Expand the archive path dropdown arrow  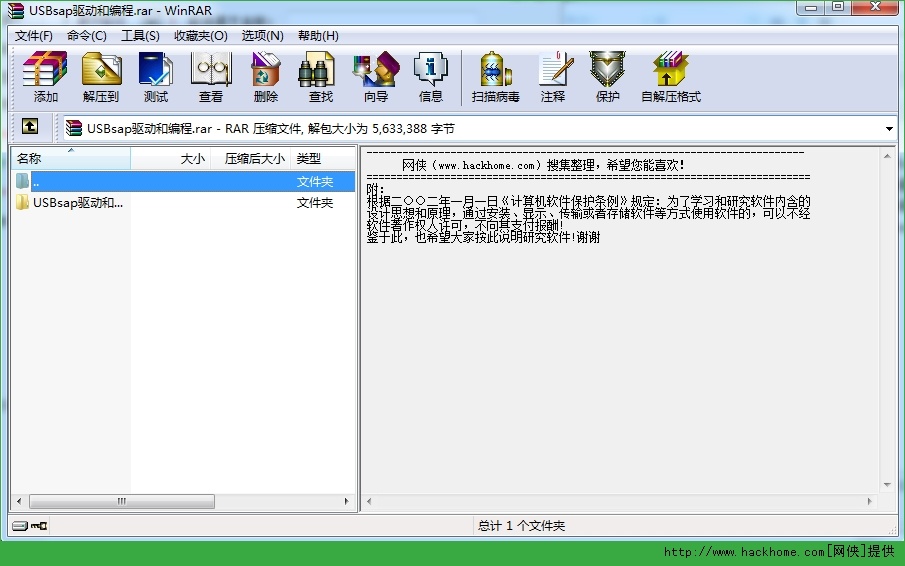click(x=889, y=129)
